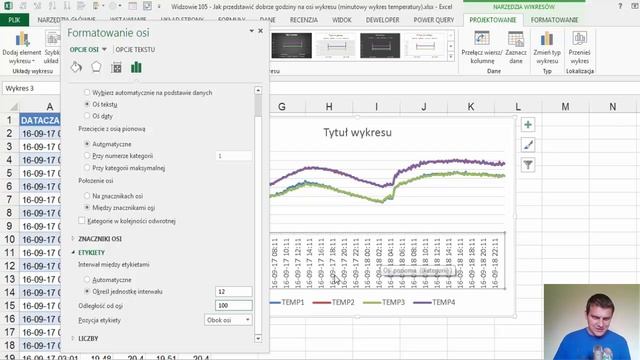Close the Formatowanie osi pane

point(260,31)
